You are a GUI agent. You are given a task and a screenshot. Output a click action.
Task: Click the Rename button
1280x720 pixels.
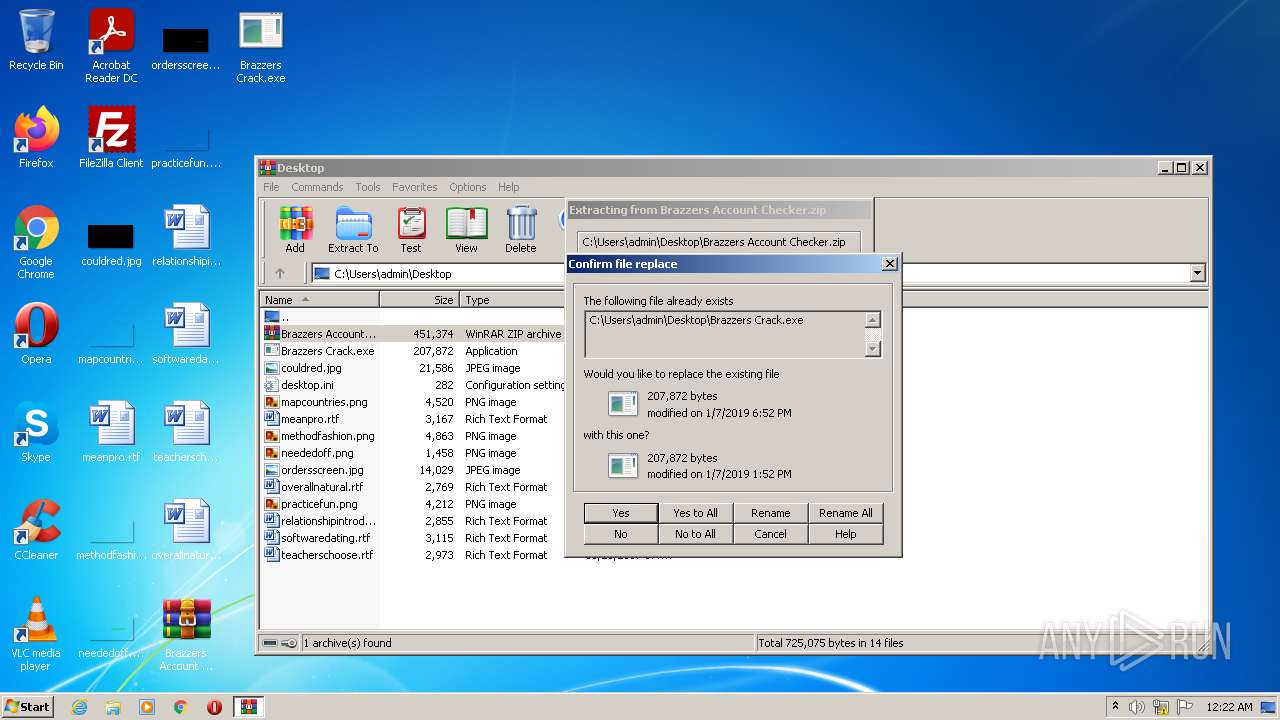tap(770, 513)
